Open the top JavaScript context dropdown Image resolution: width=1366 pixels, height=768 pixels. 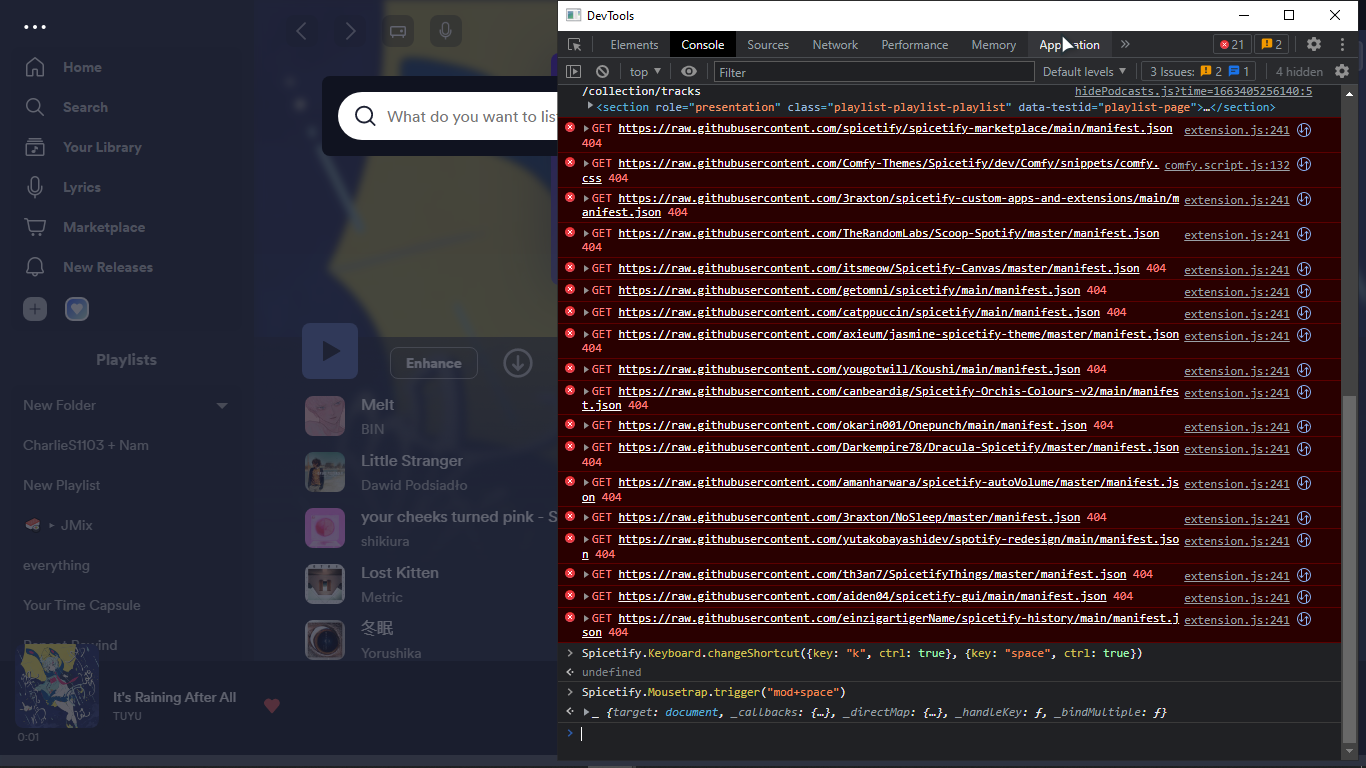645,71
